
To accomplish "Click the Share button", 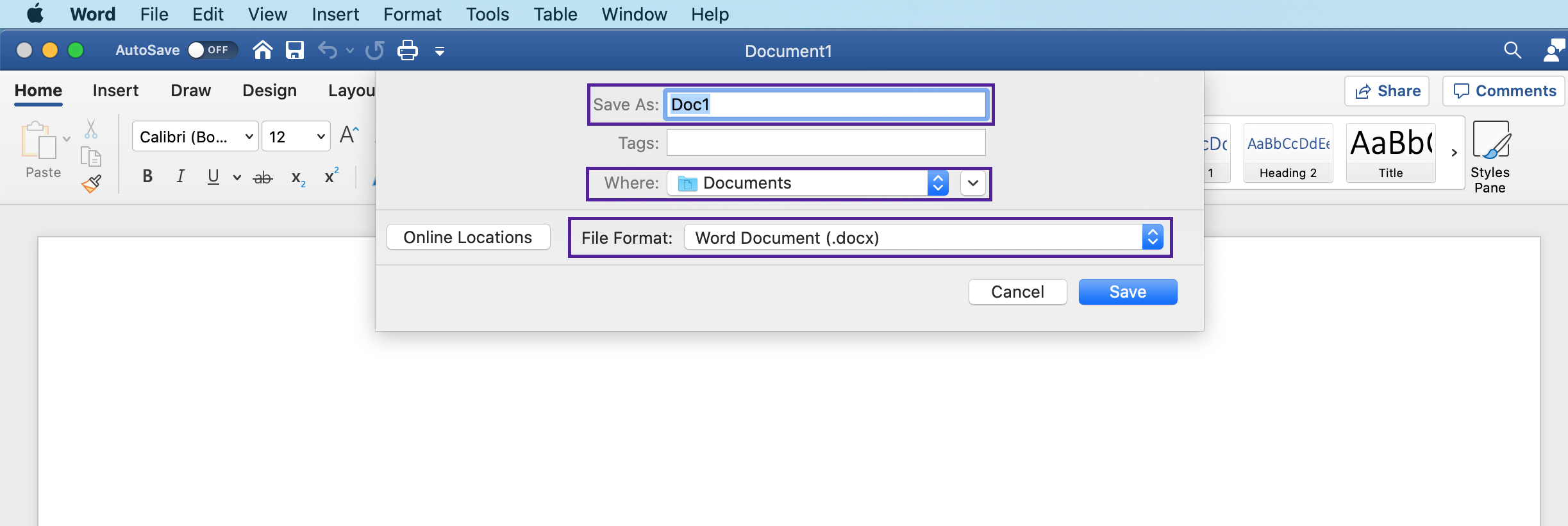I will click(1387, 91).
